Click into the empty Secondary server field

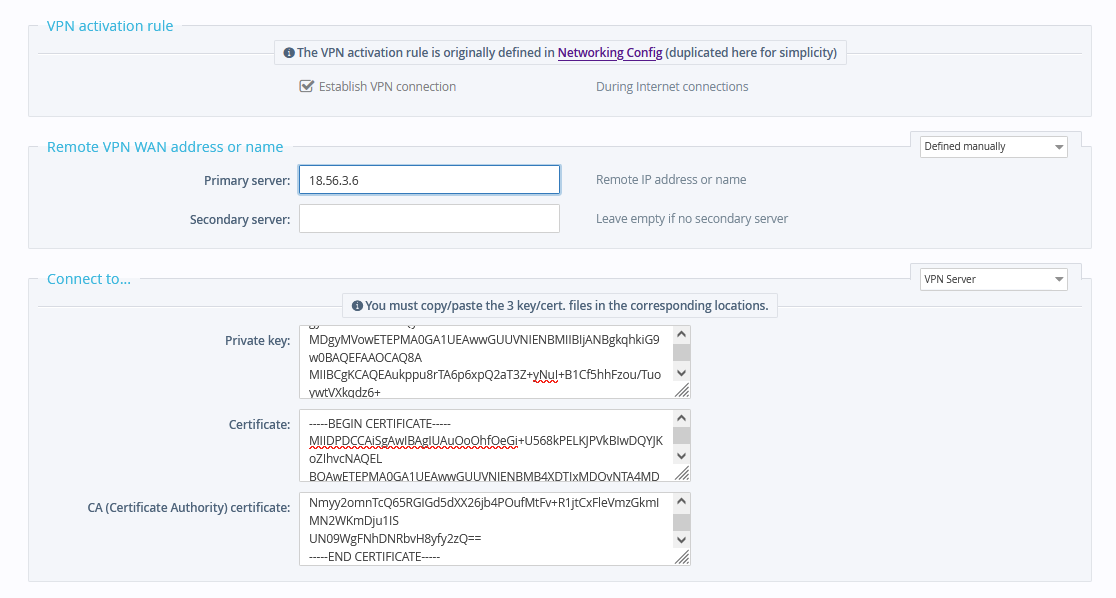[x=429, y=218]
